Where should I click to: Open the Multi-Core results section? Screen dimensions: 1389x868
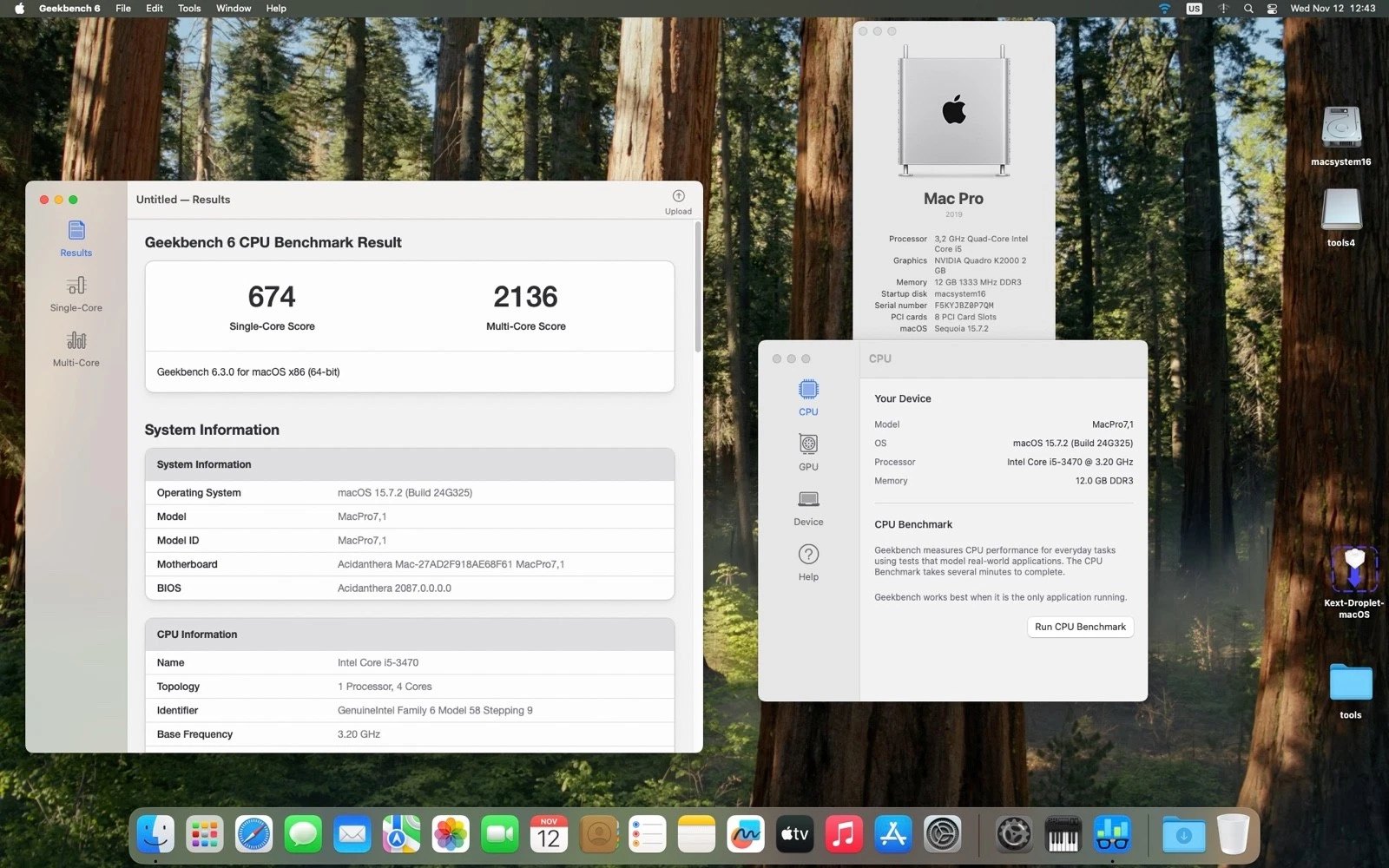pos(76,349)
